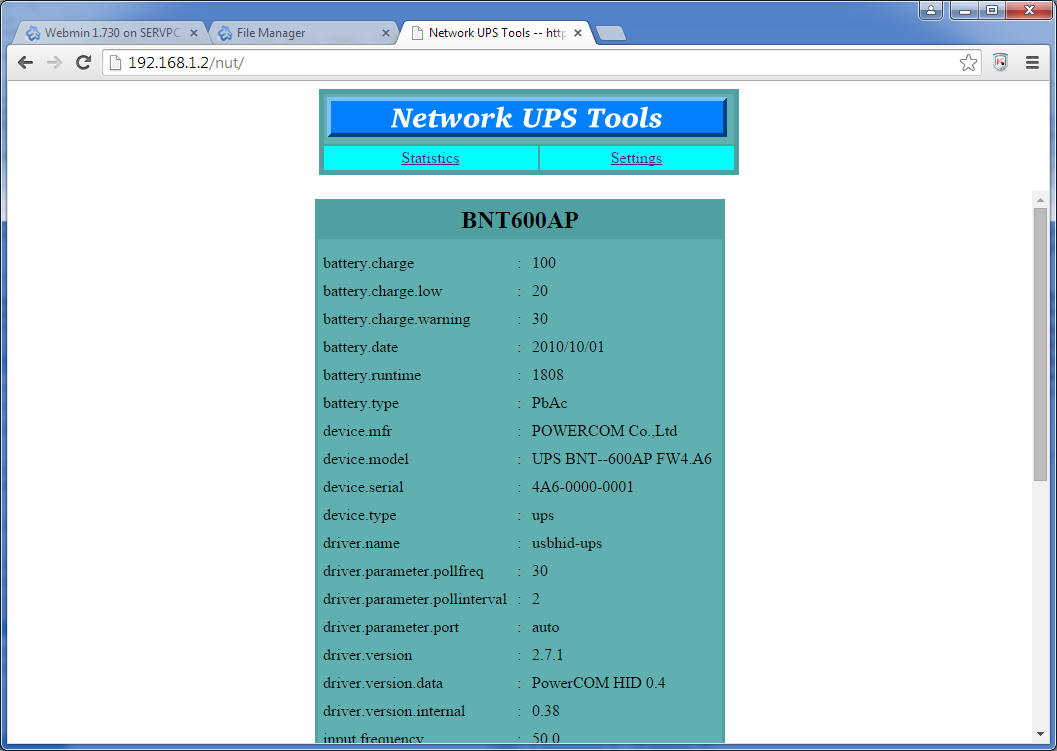Screen dimensions: 1057x751
Task: Click the PowerCOM HID 0.4 value
Action: coord(598,683)
